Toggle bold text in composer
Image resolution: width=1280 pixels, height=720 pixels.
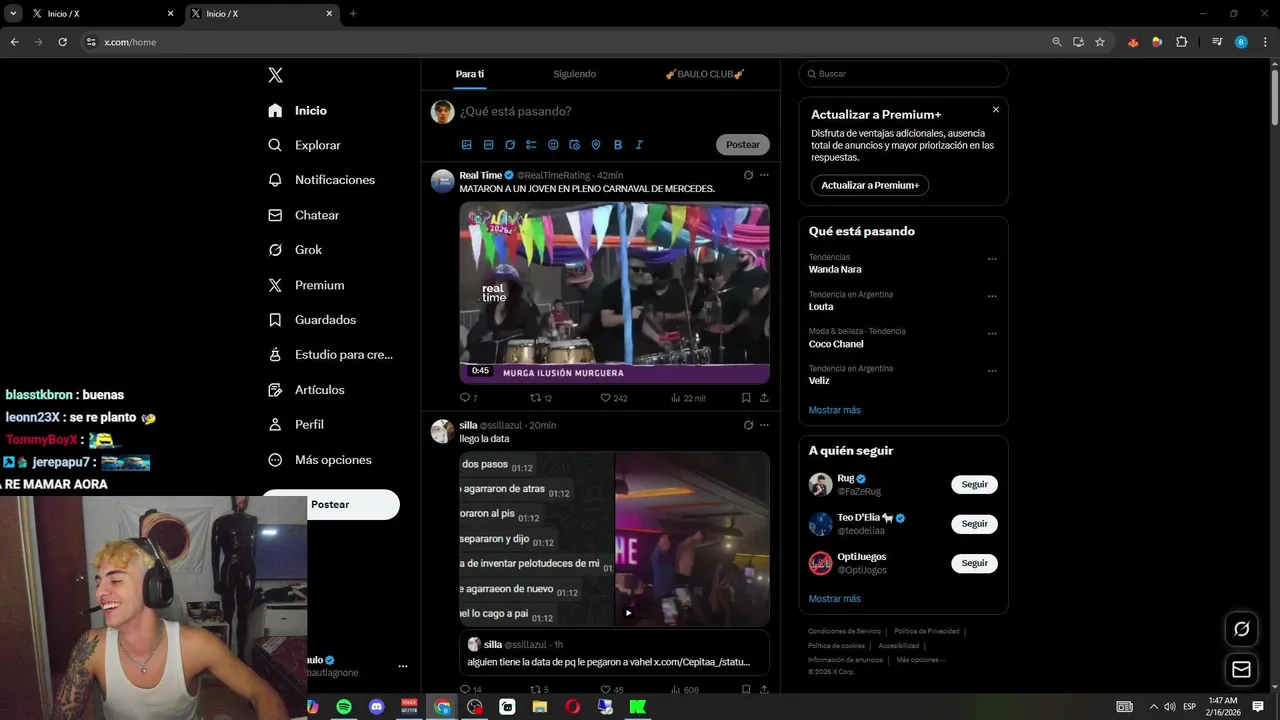[x=618, y=145]
